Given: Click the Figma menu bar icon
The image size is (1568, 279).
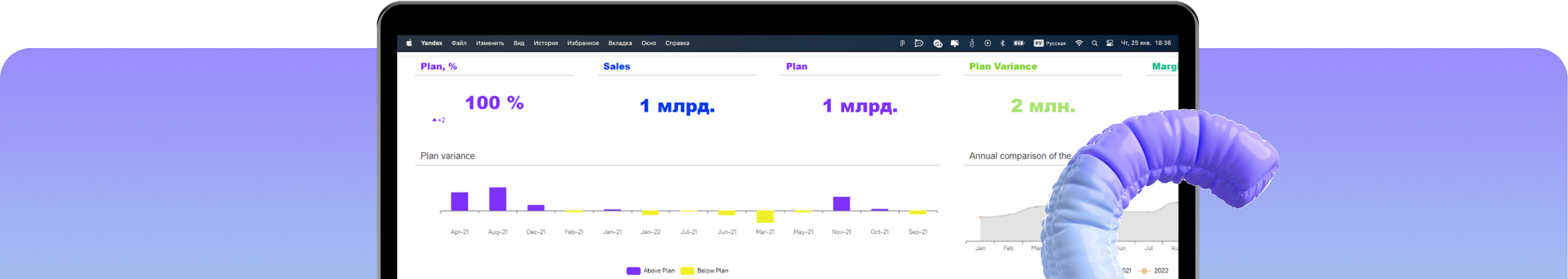Looking at the screenshot, I should coord(902,43).
